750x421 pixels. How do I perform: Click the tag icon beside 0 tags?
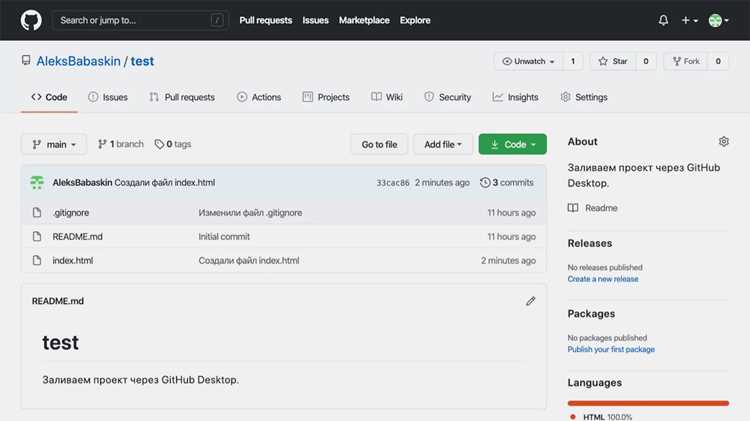(159, 144)
